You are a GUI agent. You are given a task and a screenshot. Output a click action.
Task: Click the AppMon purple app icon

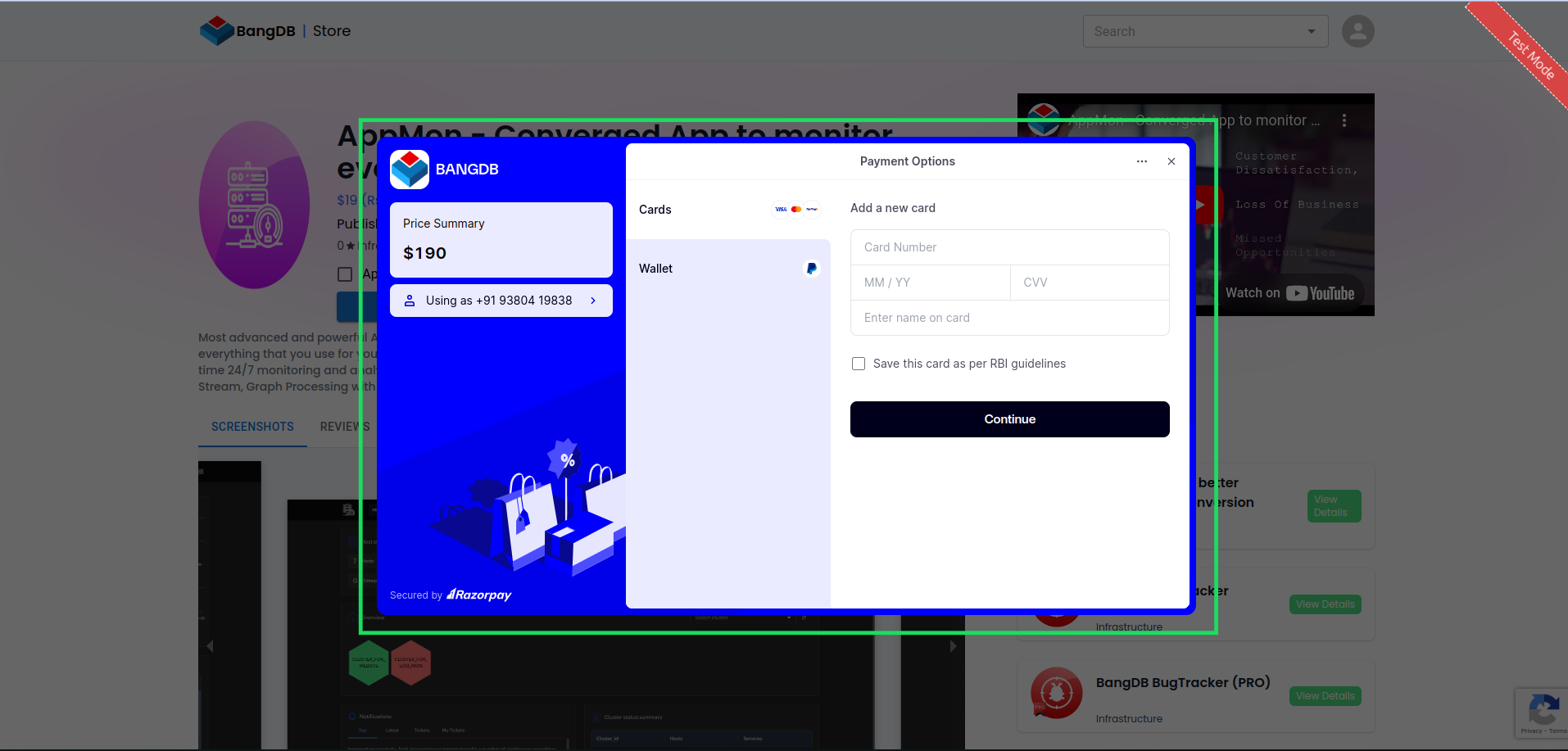coord(254,205)
